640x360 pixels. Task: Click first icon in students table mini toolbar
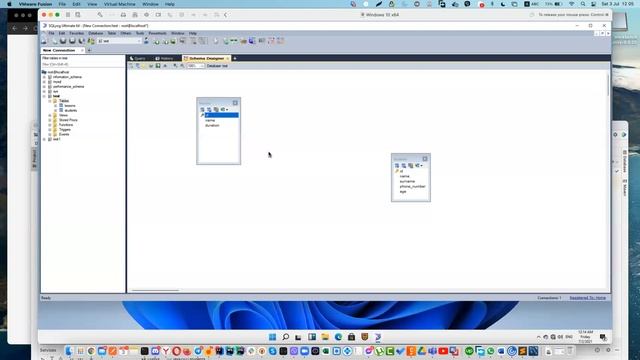(397, 166)
